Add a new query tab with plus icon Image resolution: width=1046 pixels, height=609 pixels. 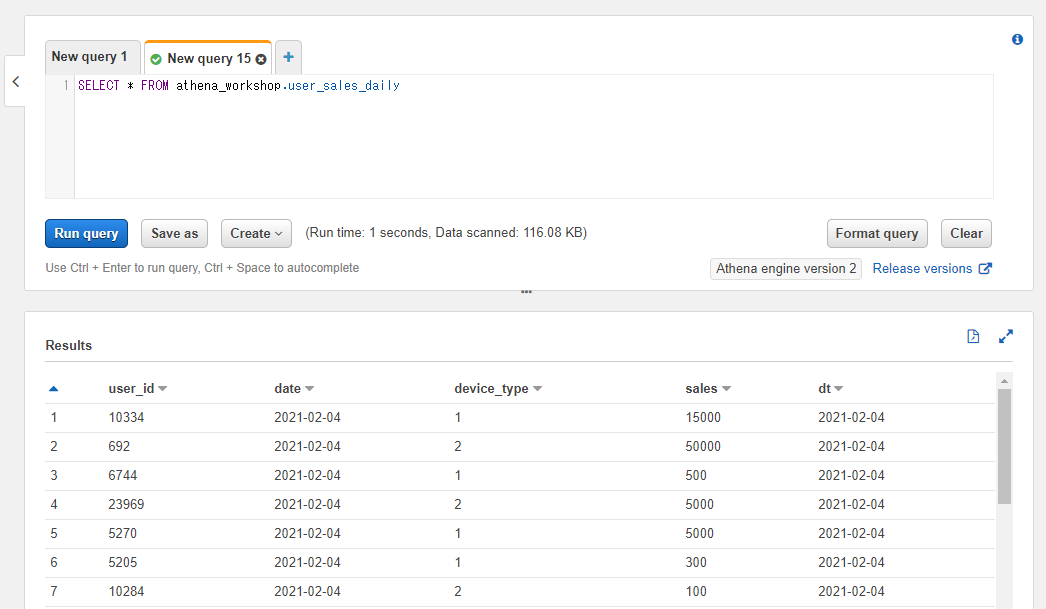pos(288,57)
